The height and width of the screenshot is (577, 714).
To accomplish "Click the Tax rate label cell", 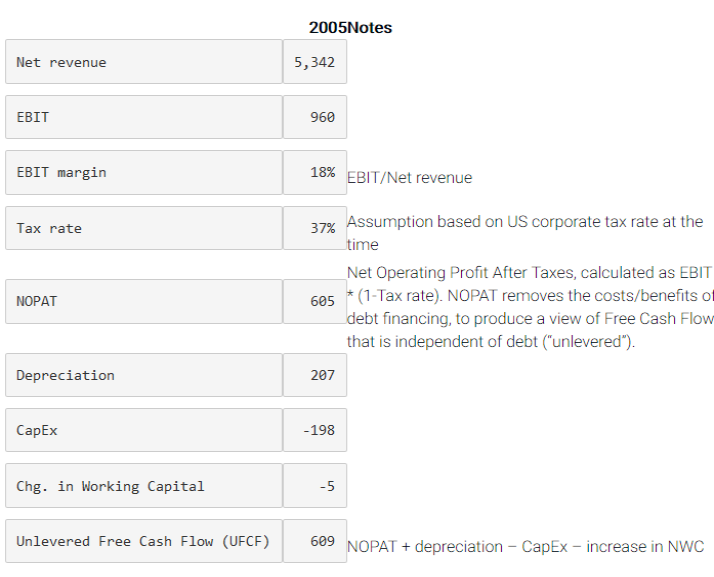I will (x=144, y=228).
